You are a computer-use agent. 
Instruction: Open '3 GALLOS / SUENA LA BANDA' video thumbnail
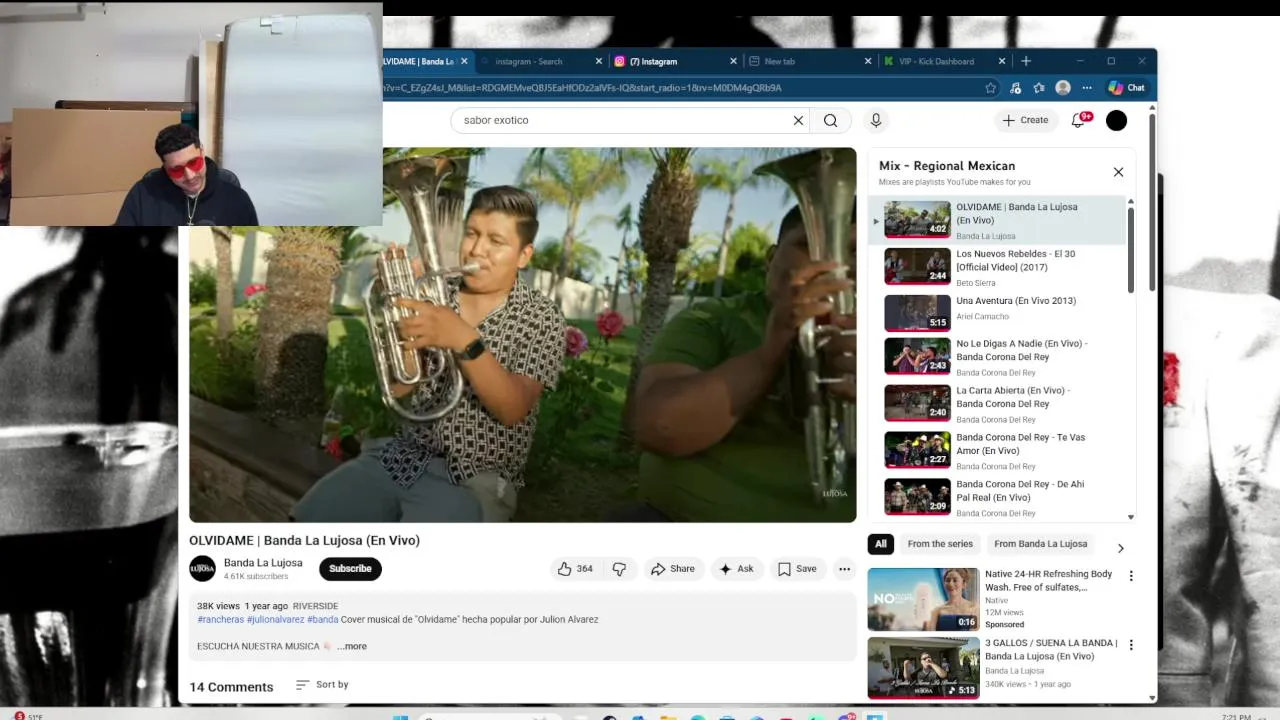coord(923,668)
